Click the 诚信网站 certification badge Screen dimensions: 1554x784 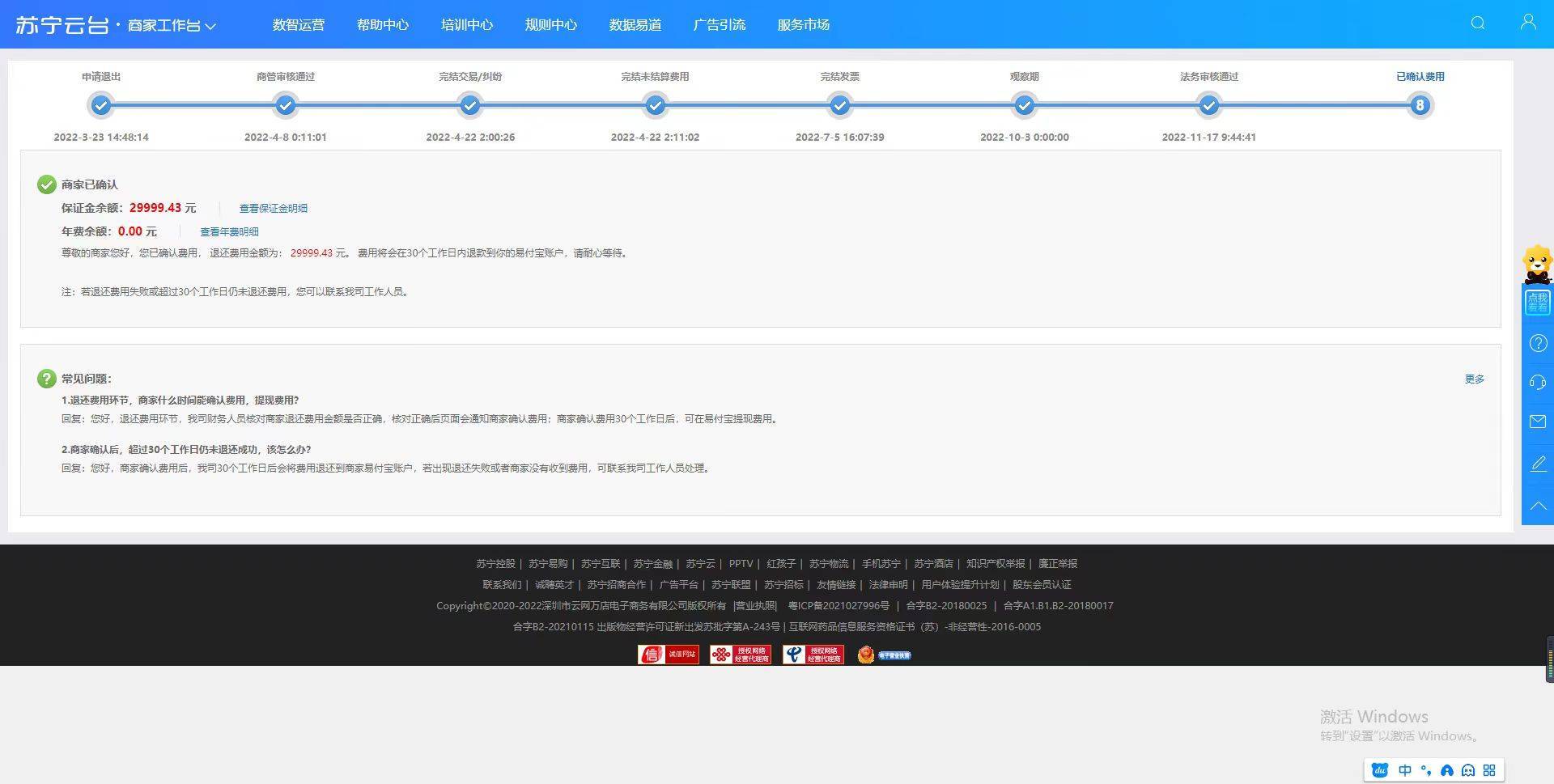669,655
